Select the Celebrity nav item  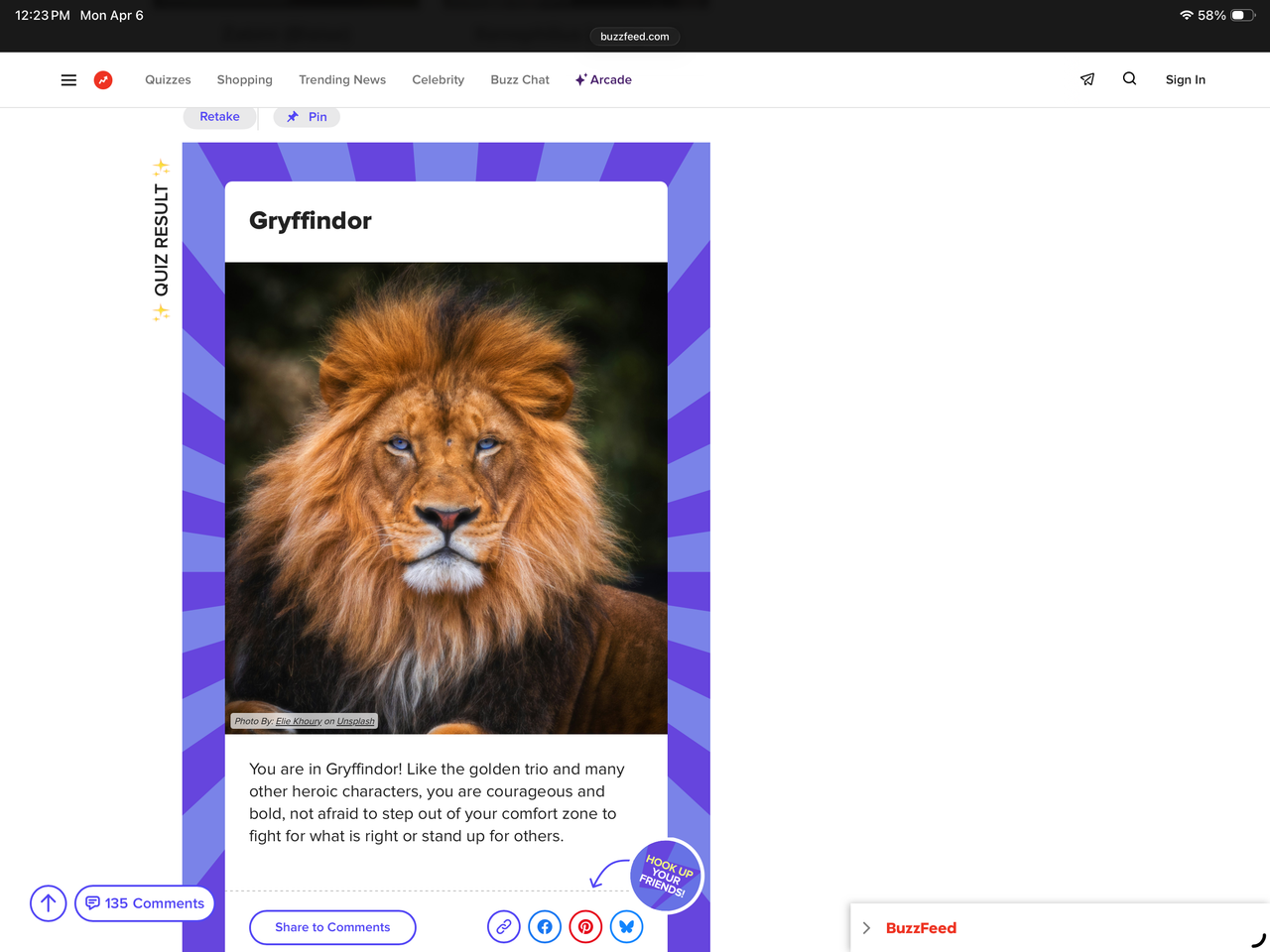tap(439, 80)
